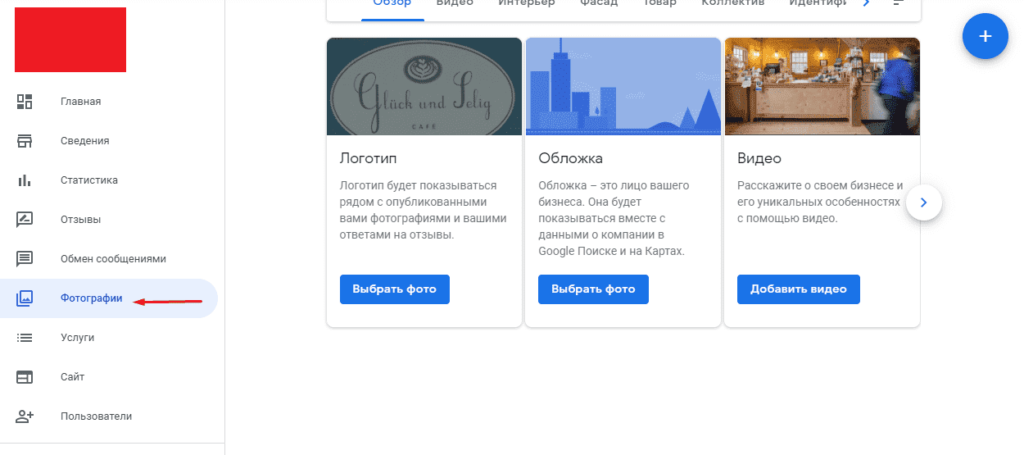
Task: Show next cards with the round arrow
Action: (924, 202)
